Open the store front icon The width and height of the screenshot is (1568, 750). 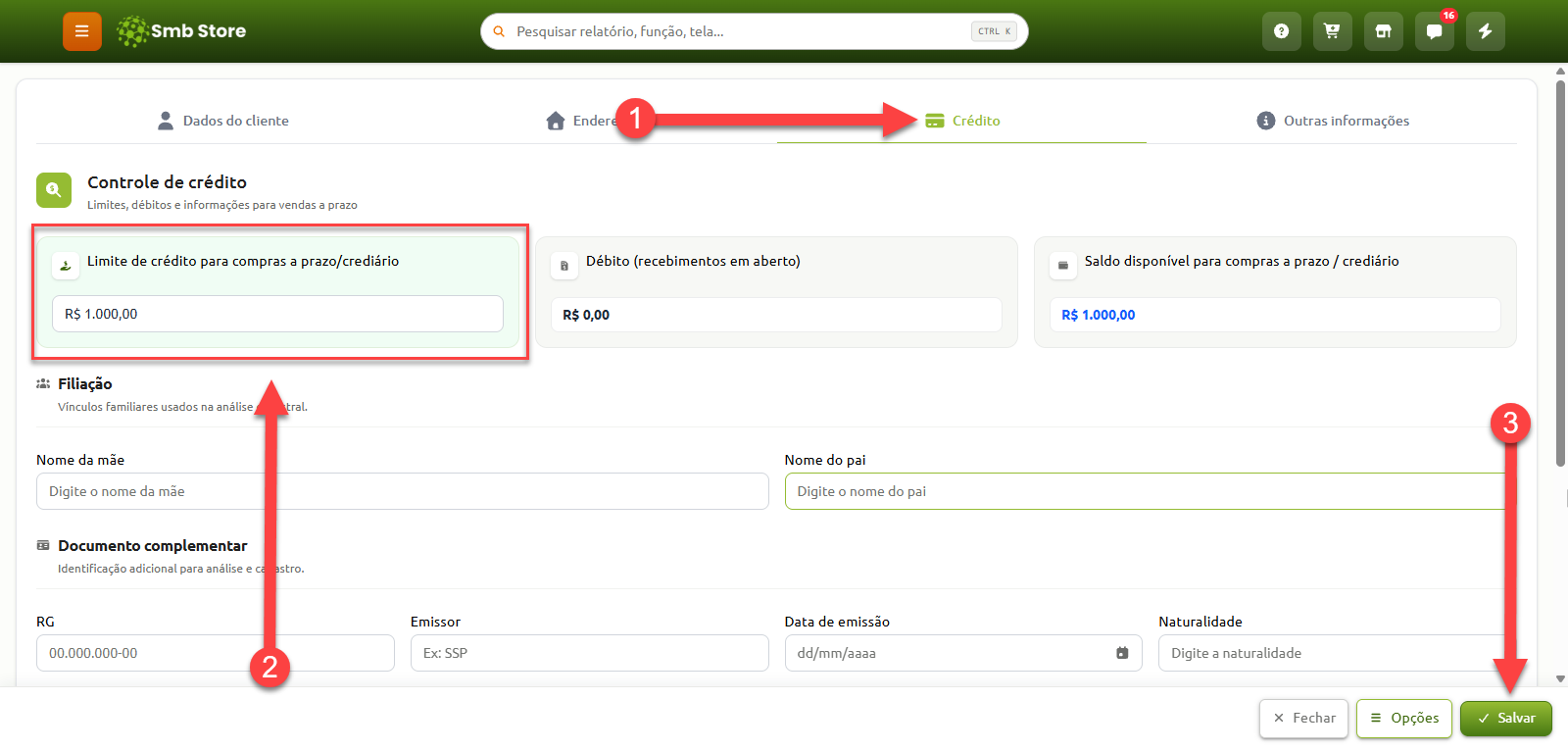tap(1383, 31)
